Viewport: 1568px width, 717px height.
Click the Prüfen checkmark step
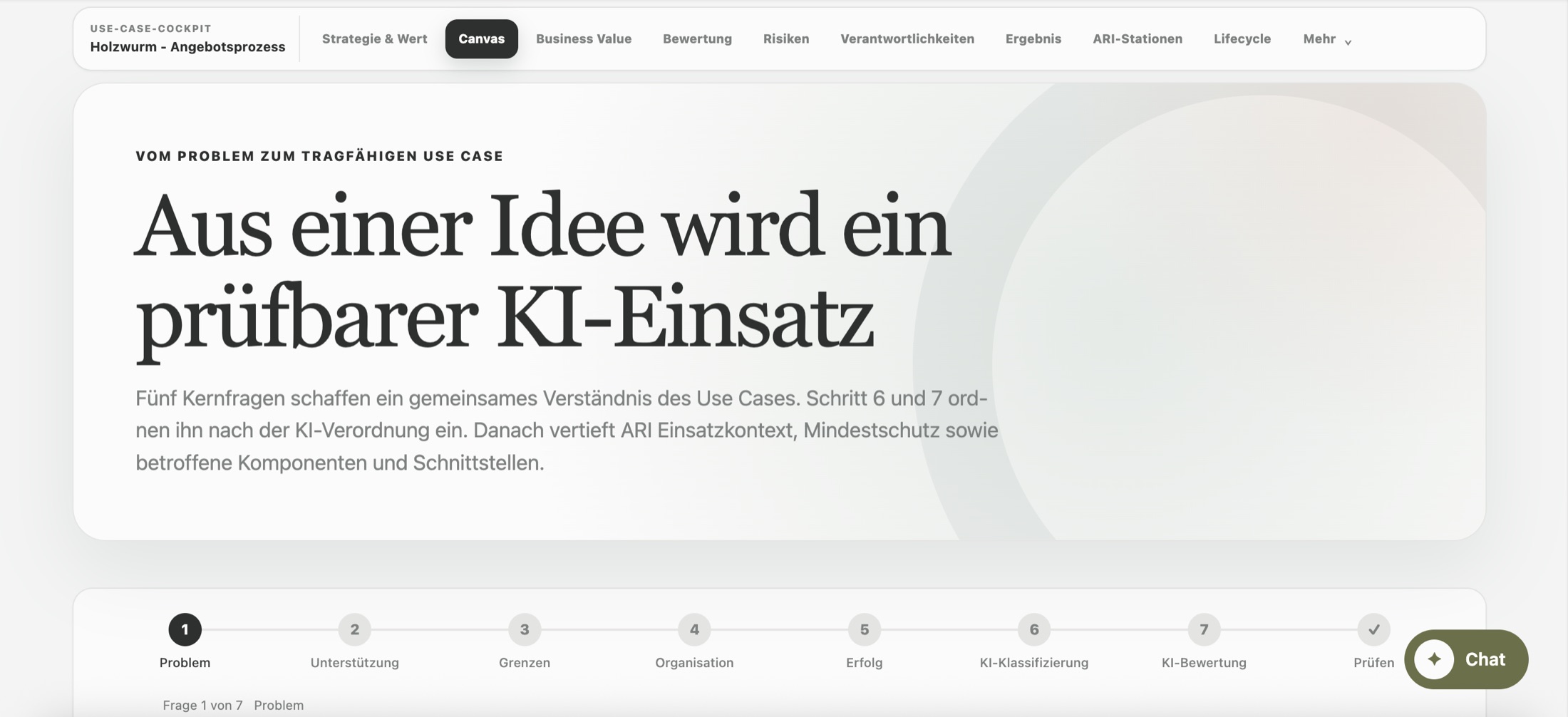1373,629
